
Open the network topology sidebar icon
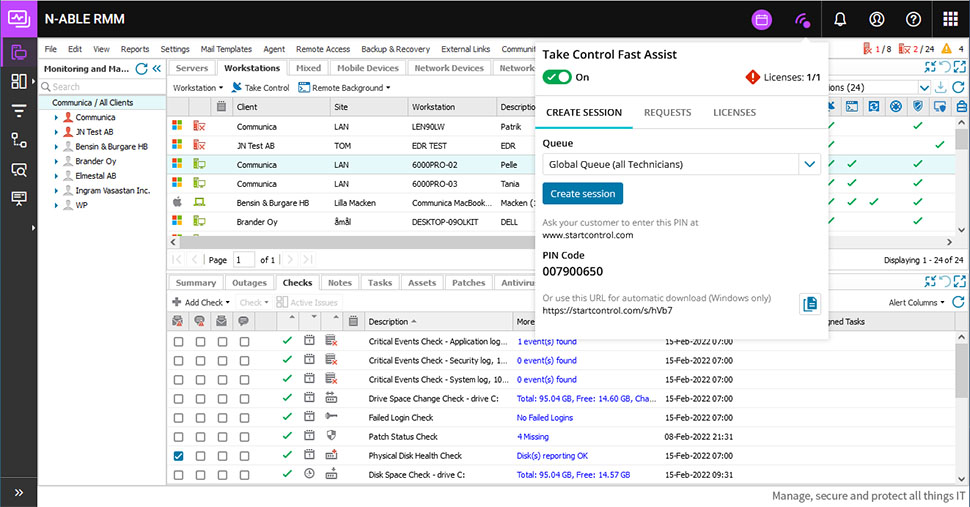(x=19, y=140)
